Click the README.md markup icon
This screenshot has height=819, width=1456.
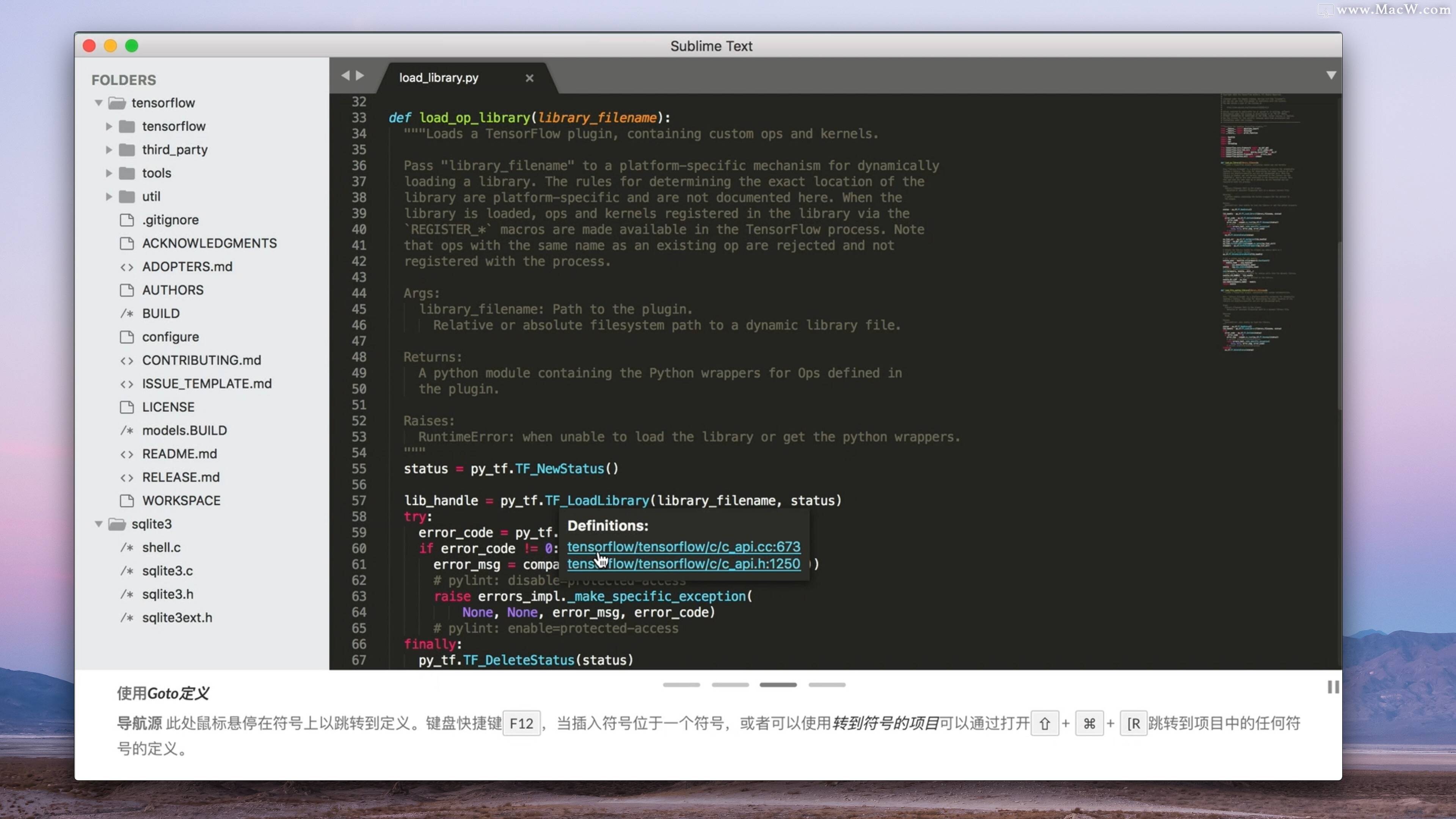[127, 454]
